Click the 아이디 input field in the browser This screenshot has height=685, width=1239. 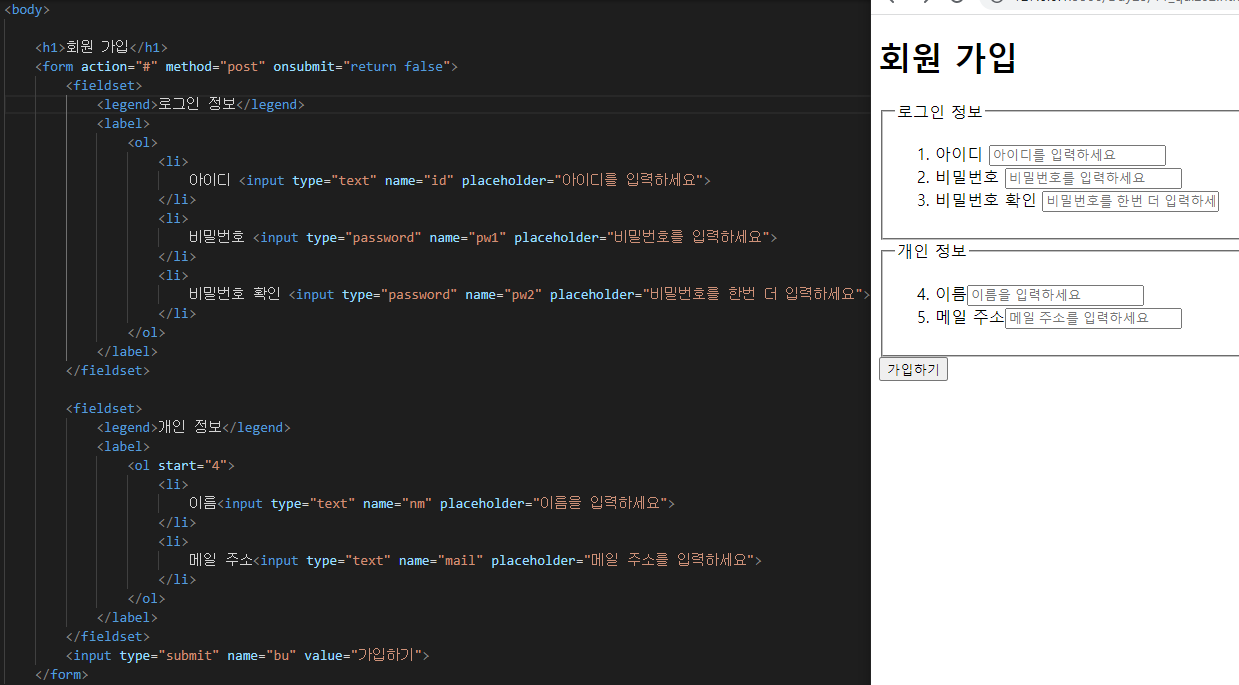point(1077,155)
